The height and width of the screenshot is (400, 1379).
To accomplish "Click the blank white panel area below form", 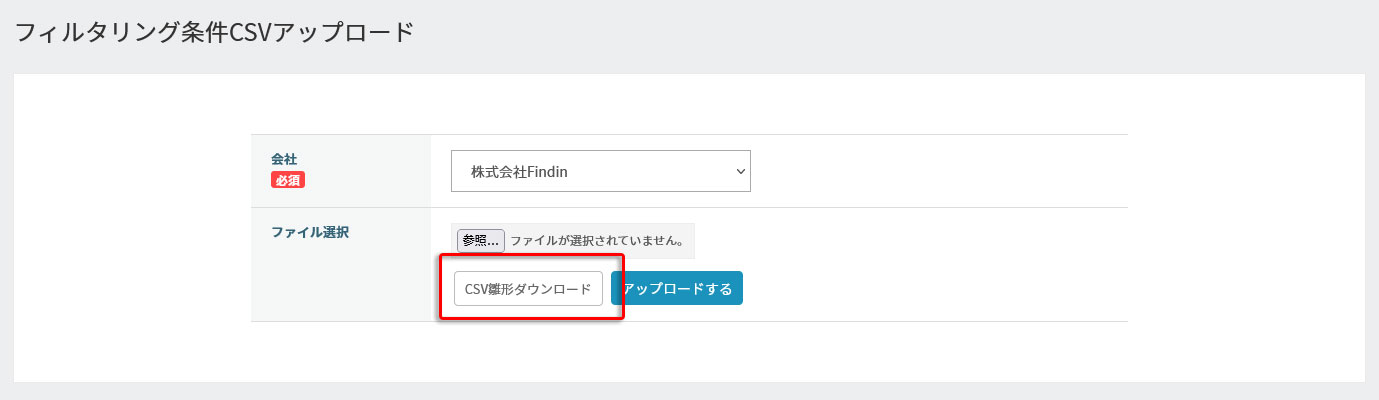I will coord(690,352).
